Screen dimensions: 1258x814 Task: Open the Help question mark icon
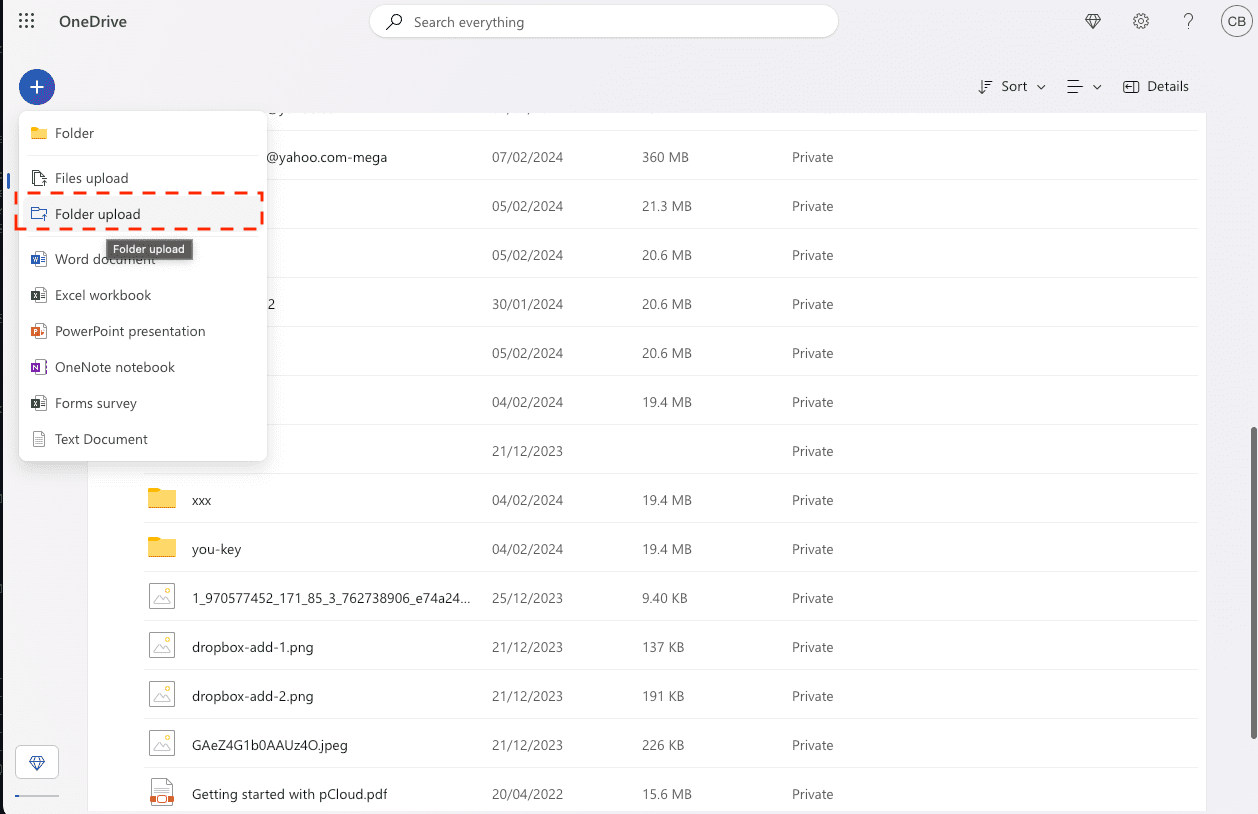coord(1188,21)
